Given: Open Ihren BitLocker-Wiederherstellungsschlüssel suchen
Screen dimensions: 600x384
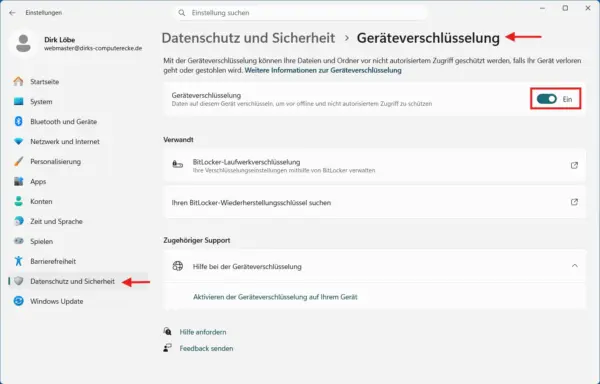Looking at the screenshot, I should click(374, 202).
